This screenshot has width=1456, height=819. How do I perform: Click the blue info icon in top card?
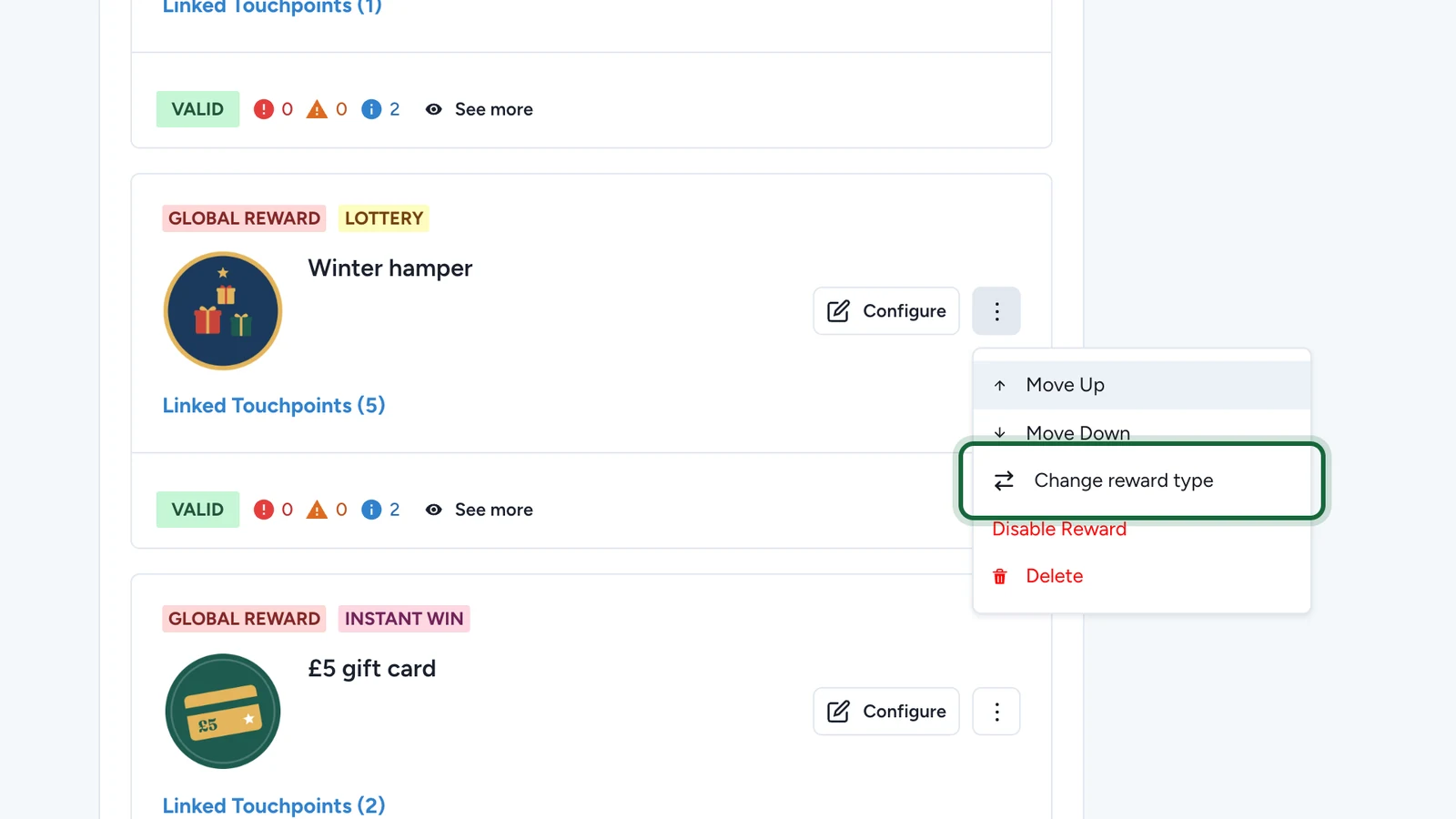pyautogui.click(x=371, y=109)
